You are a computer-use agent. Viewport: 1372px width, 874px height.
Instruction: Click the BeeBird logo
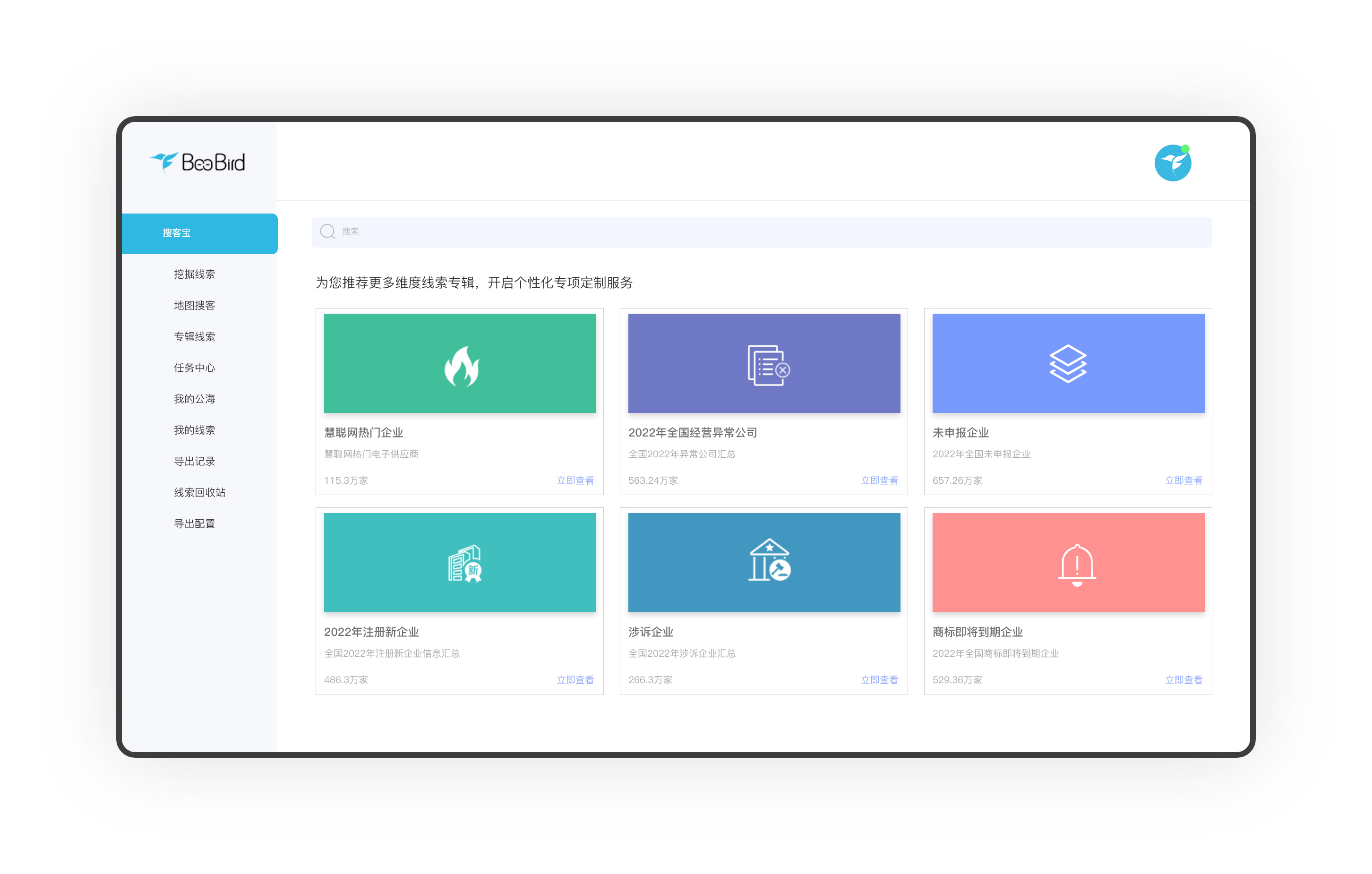[197, 163]
